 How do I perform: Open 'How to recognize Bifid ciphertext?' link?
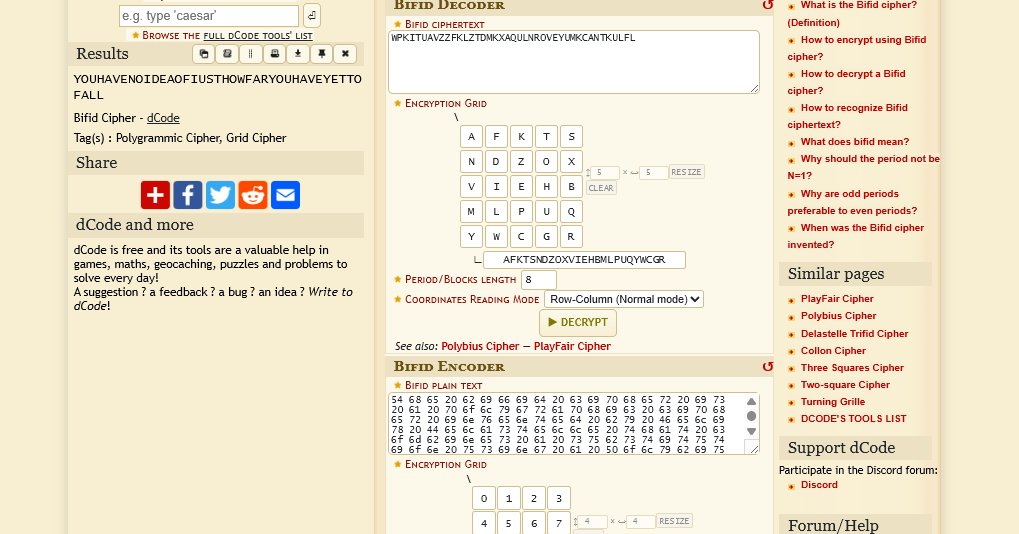tap(847, 116)
